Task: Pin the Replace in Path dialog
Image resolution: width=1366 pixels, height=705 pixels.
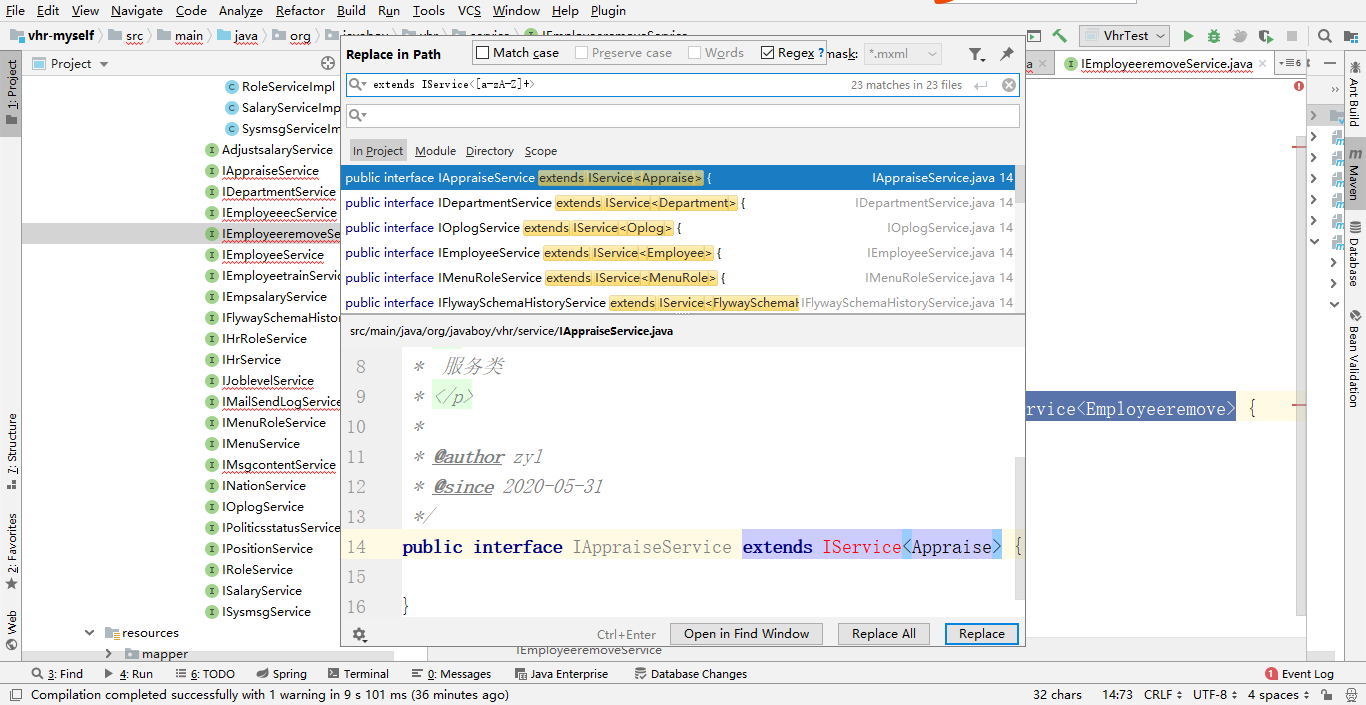Action: (1007, 54)
